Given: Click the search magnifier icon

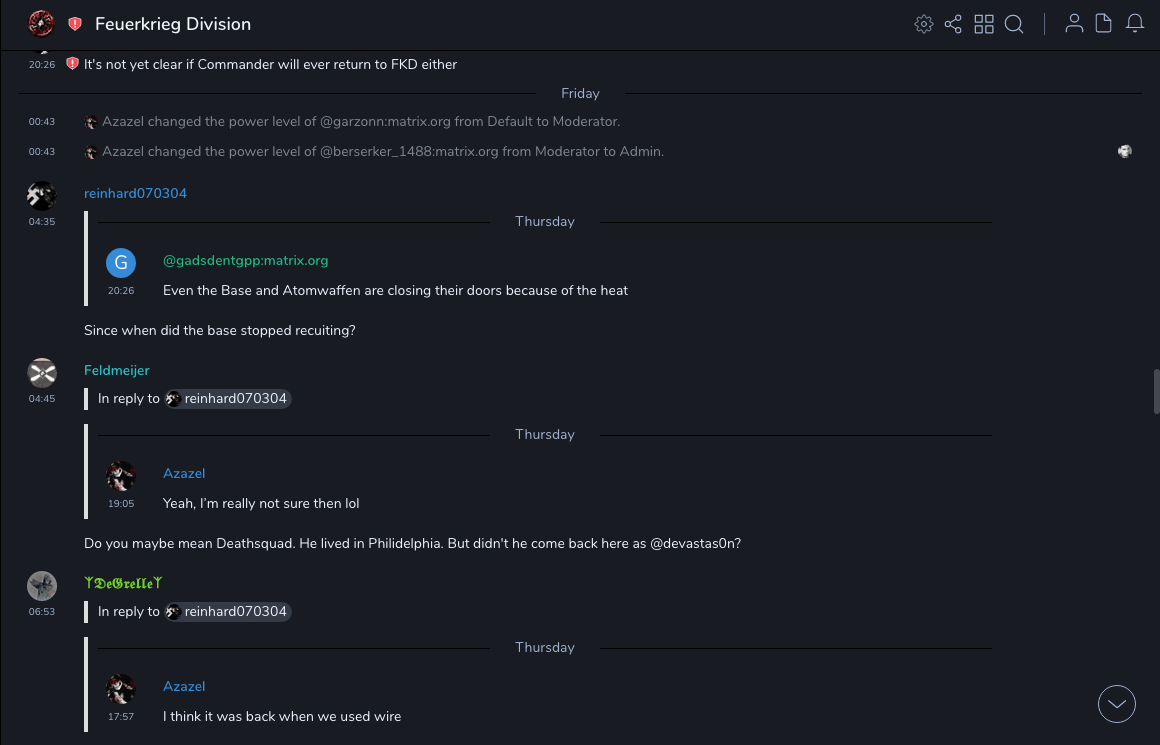Looking at the screenshot, I should (x=1014, y=24).
